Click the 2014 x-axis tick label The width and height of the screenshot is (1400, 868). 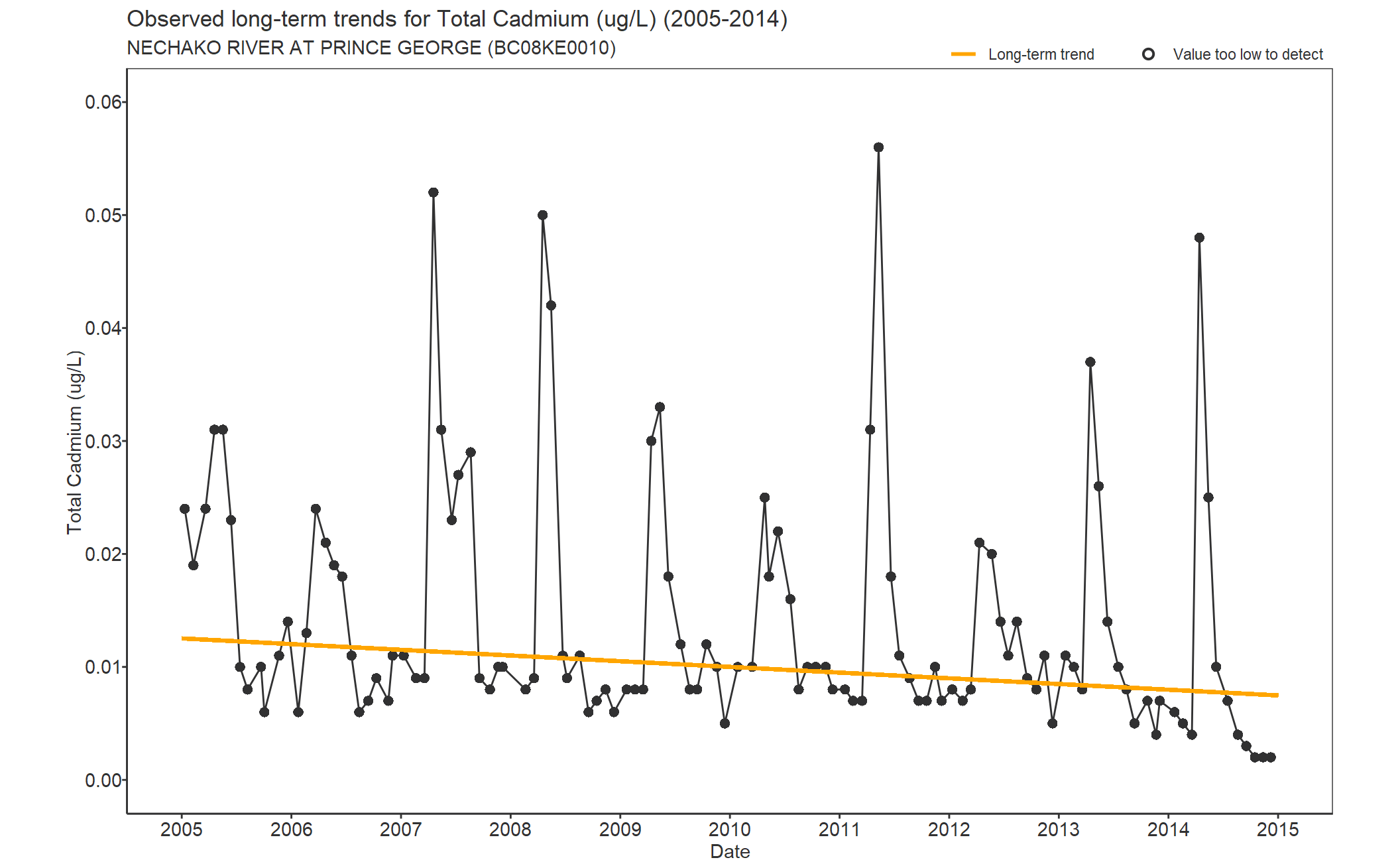click(1169, 830)
